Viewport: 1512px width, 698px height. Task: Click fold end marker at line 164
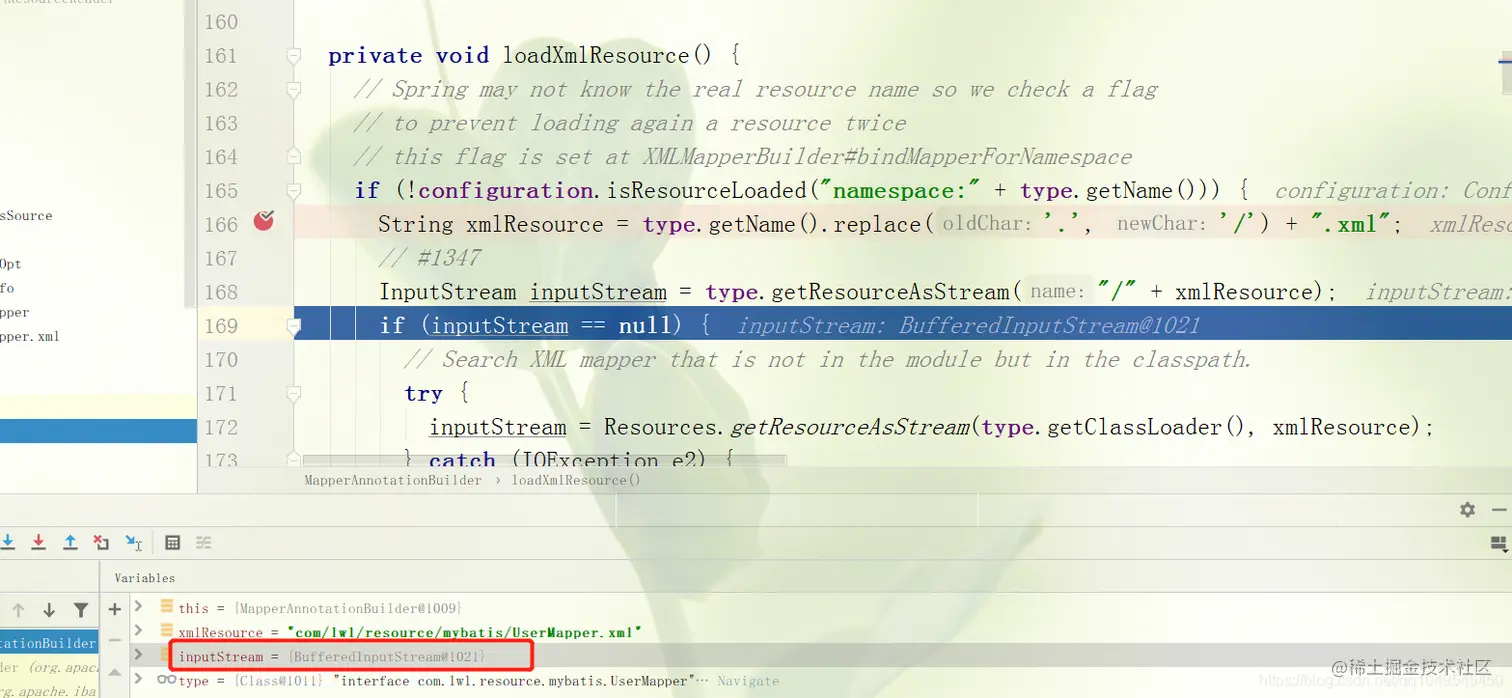point(294,157)
